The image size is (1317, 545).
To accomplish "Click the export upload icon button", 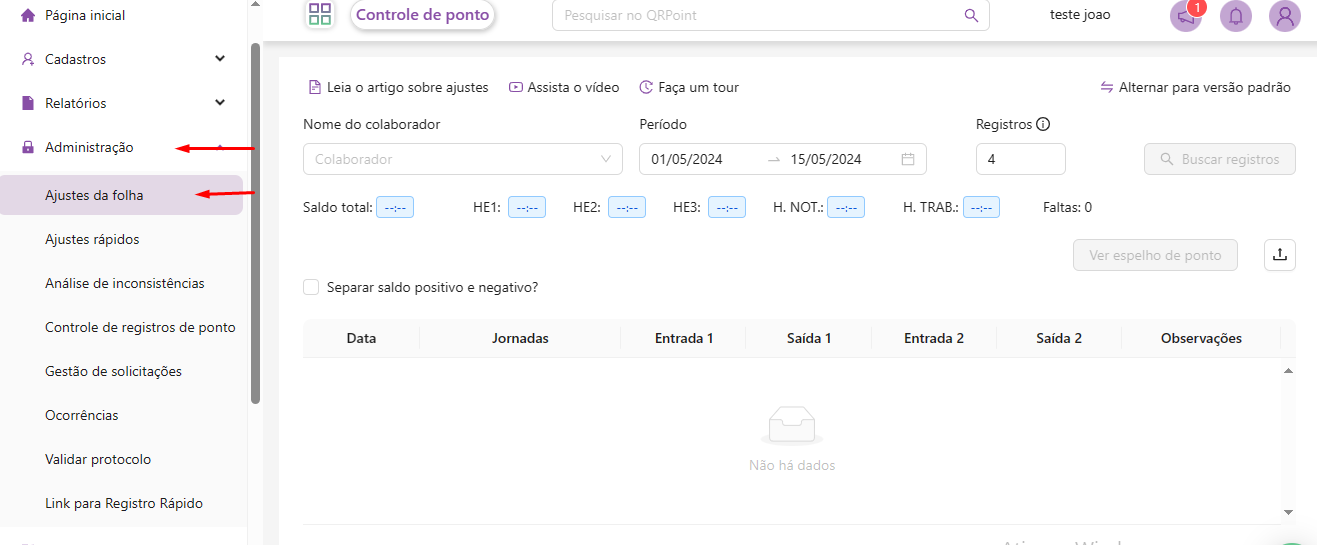I will pyautogui.click(x=1279, y=255).
